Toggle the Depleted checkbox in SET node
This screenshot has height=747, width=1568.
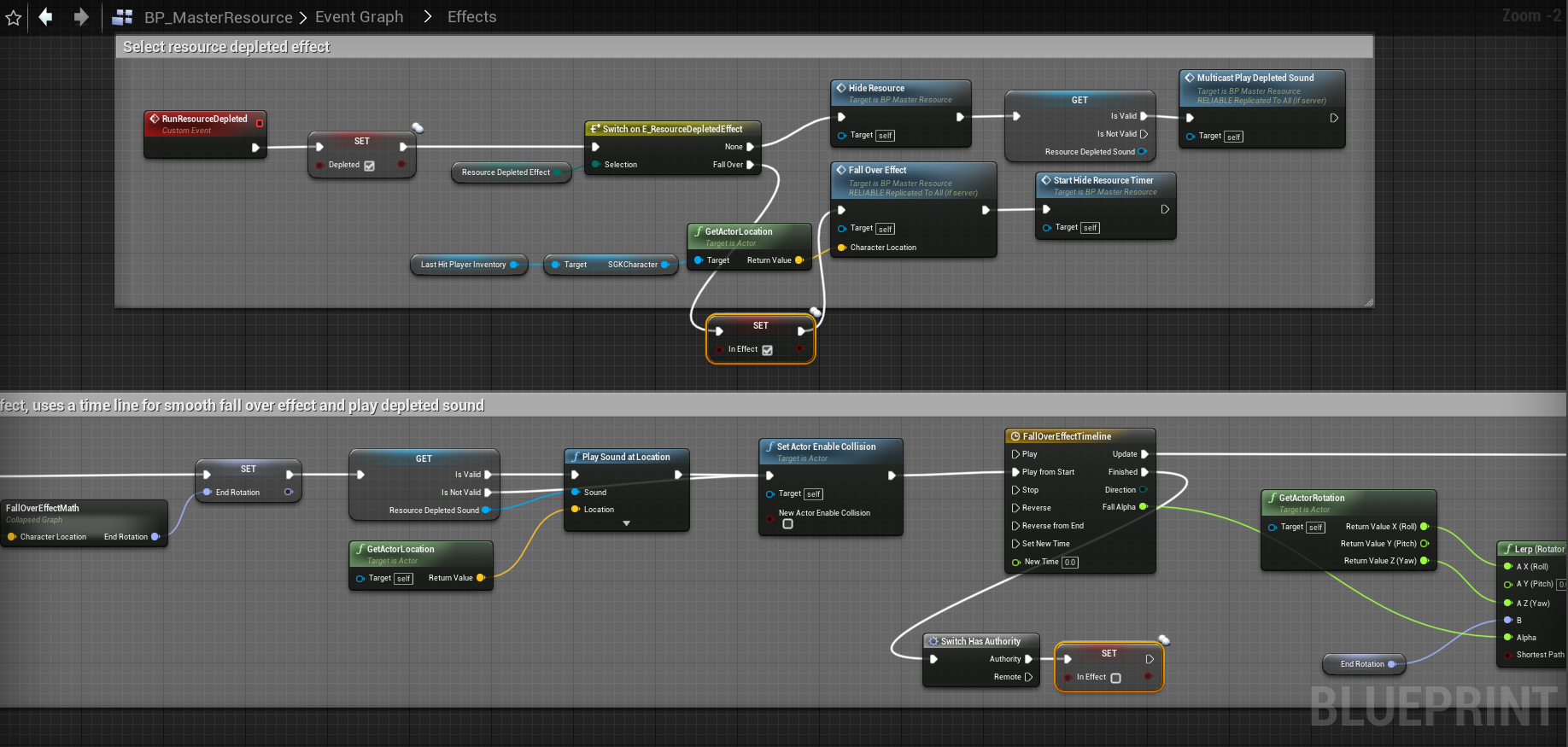click(370, 166)
